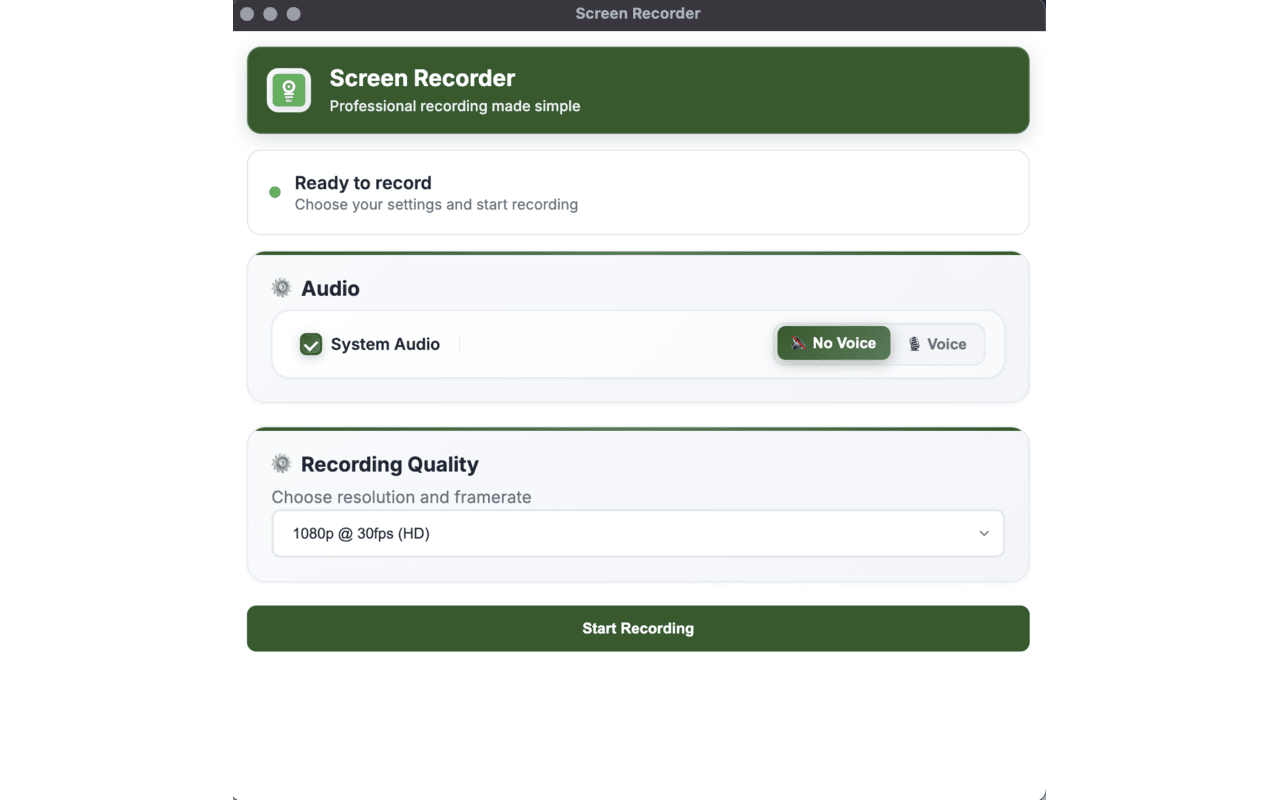Click the Screen Recorder logo icon in header

coord(288,90)
